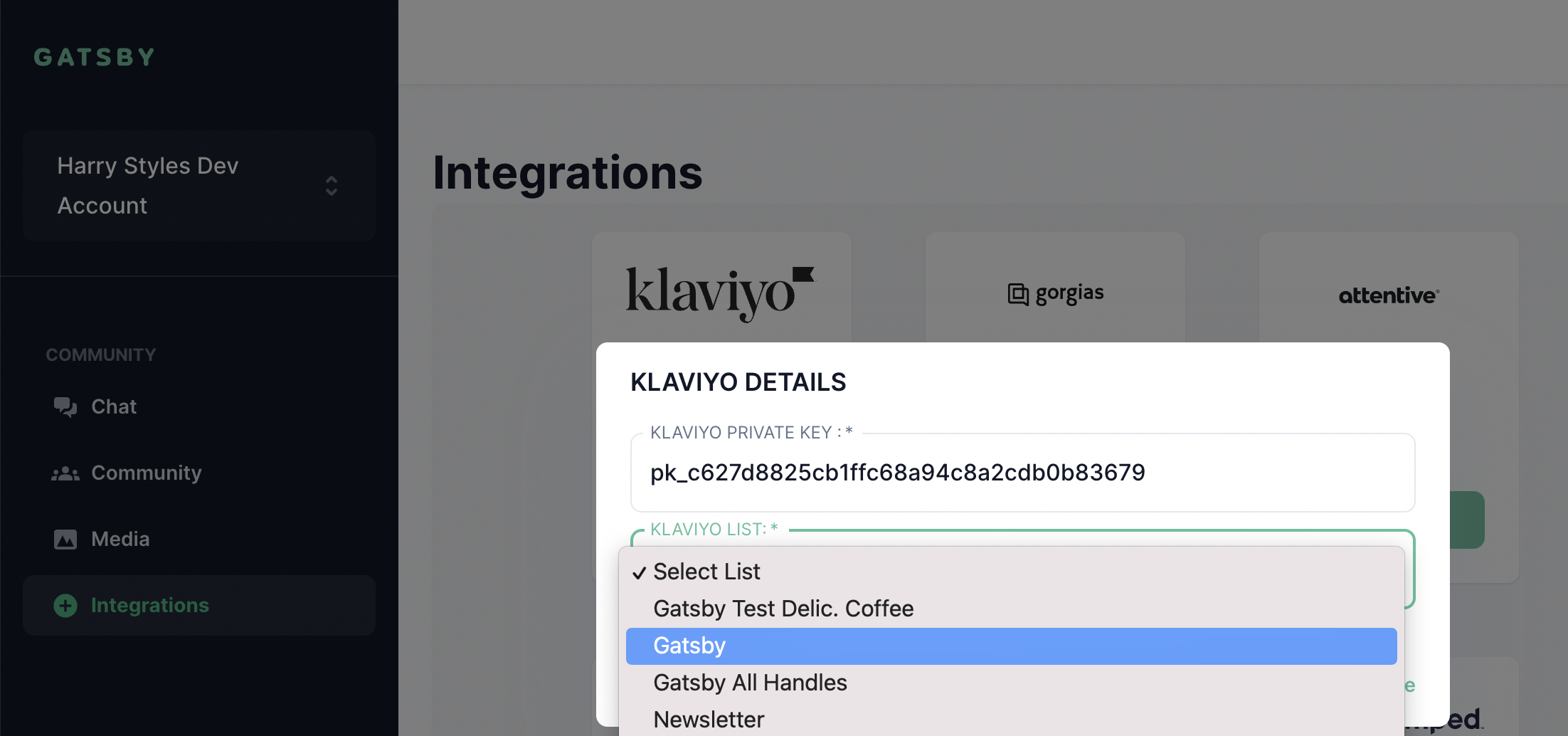Click the green button behind the modal

[1467, 520]
